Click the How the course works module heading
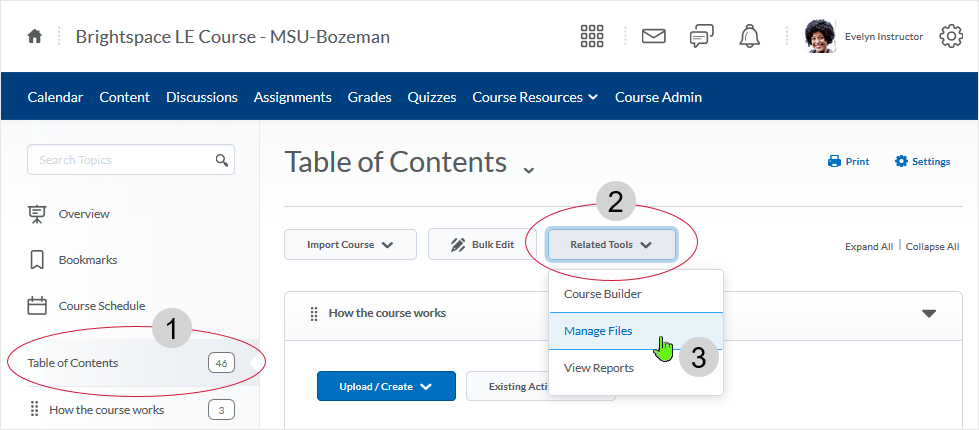Viewport: 979px width, 430px height. click(387, 313)
